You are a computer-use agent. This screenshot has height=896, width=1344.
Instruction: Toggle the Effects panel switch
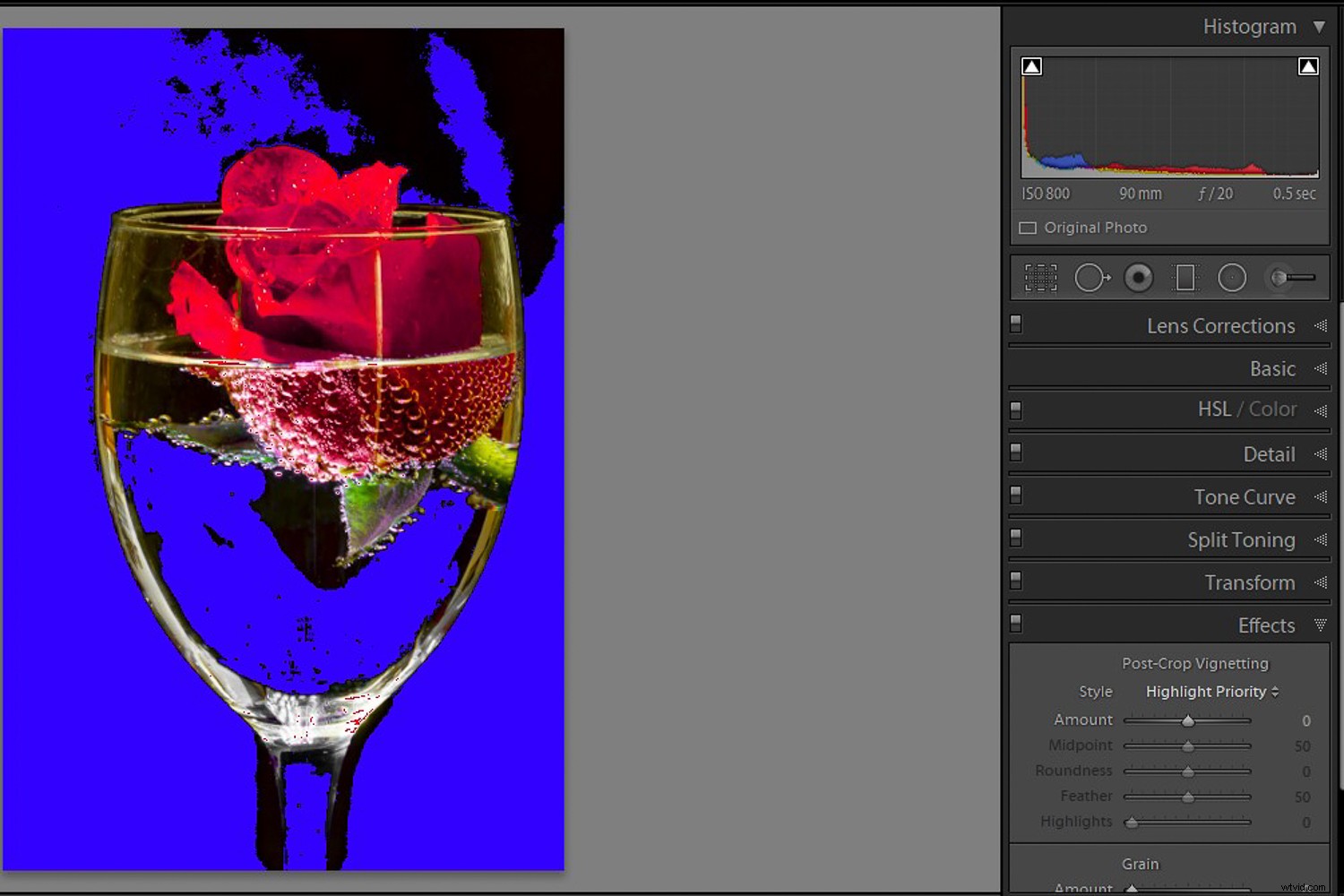[1015, 623]
